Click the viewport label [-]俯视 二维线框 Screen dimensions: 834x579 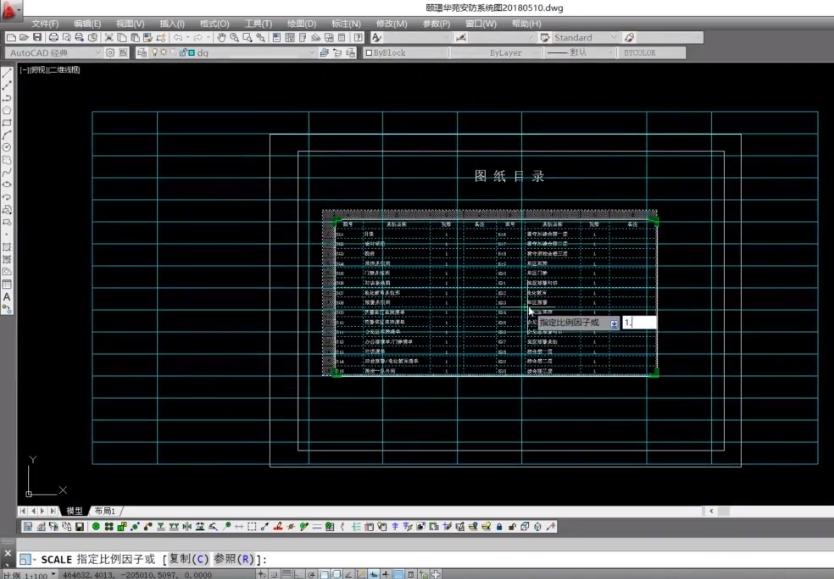click(x=50, y=70)
